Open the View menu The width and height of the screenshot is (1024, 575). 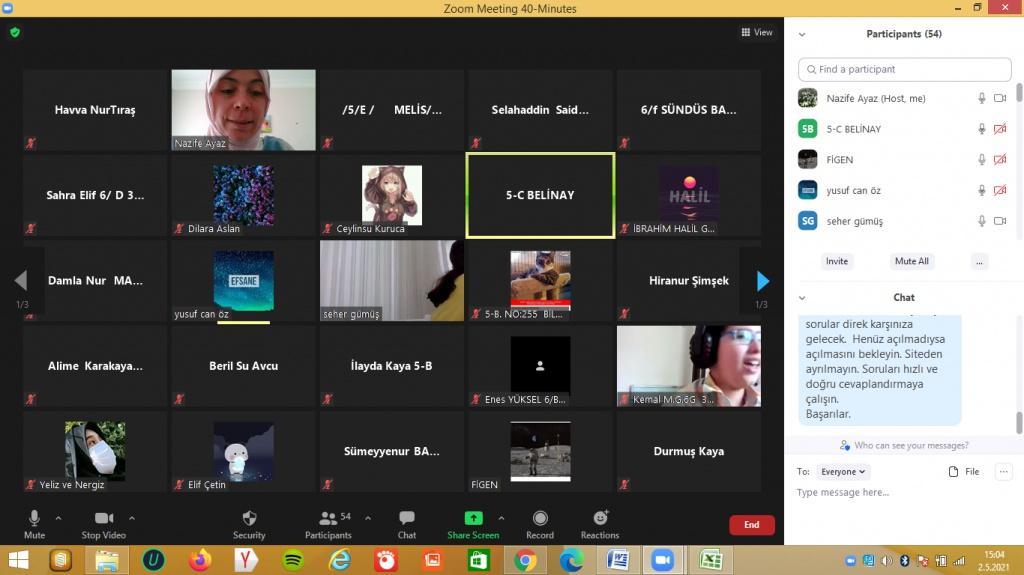point(757,32)
